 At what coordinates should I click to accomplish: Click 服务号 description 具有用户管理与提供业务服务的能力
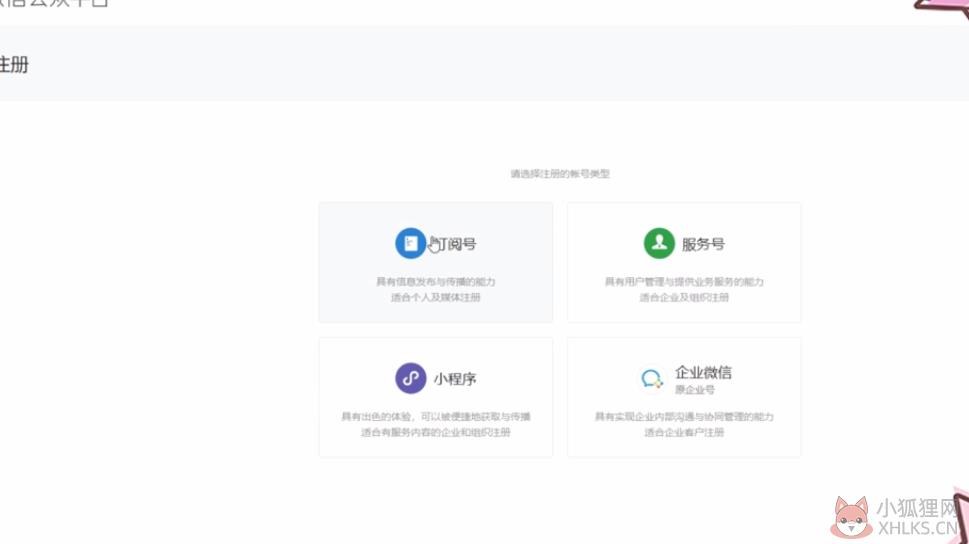[684, 282]
